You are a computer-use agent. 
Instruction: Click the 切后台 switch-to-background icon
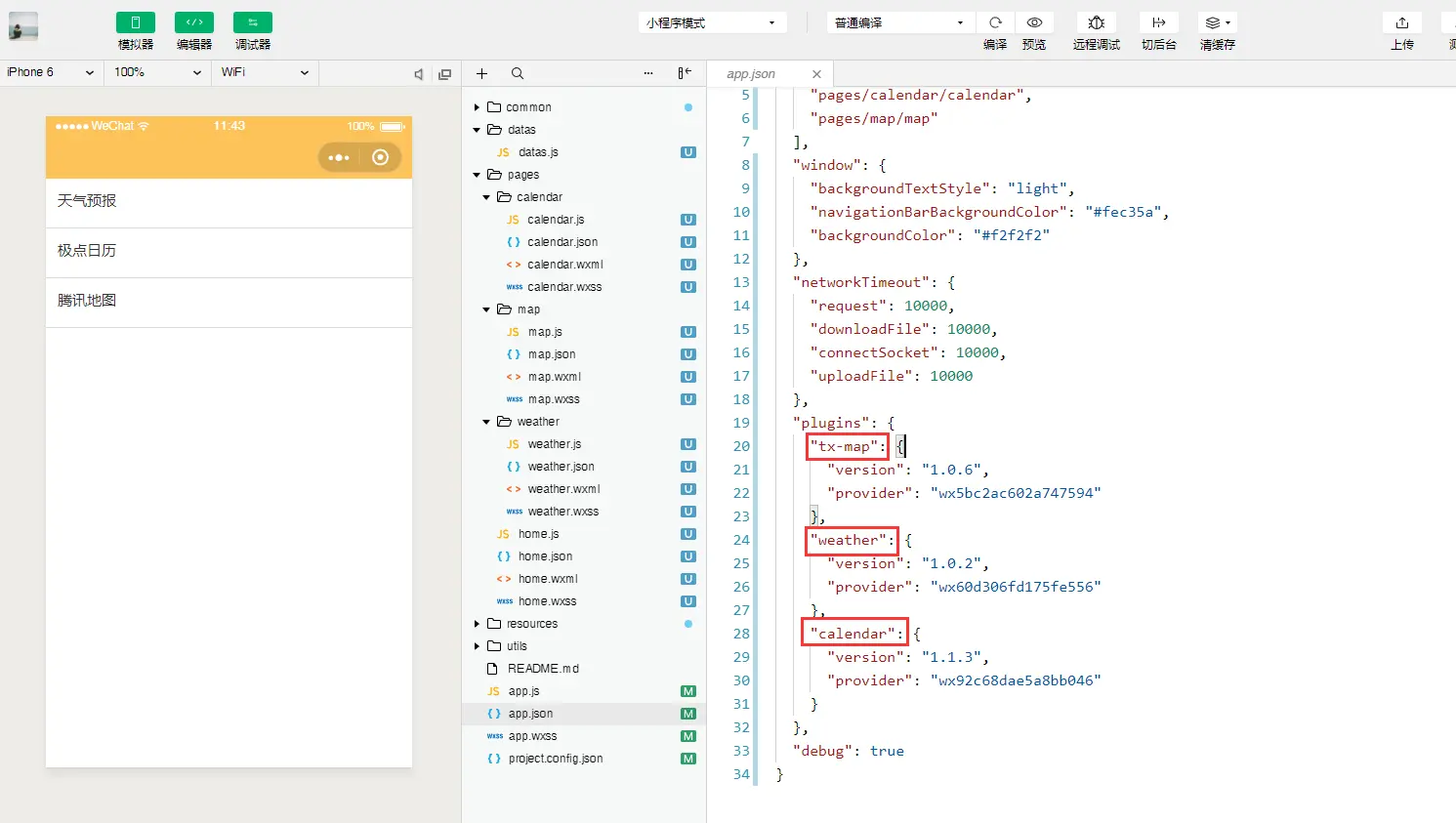tap(1159, 22)
